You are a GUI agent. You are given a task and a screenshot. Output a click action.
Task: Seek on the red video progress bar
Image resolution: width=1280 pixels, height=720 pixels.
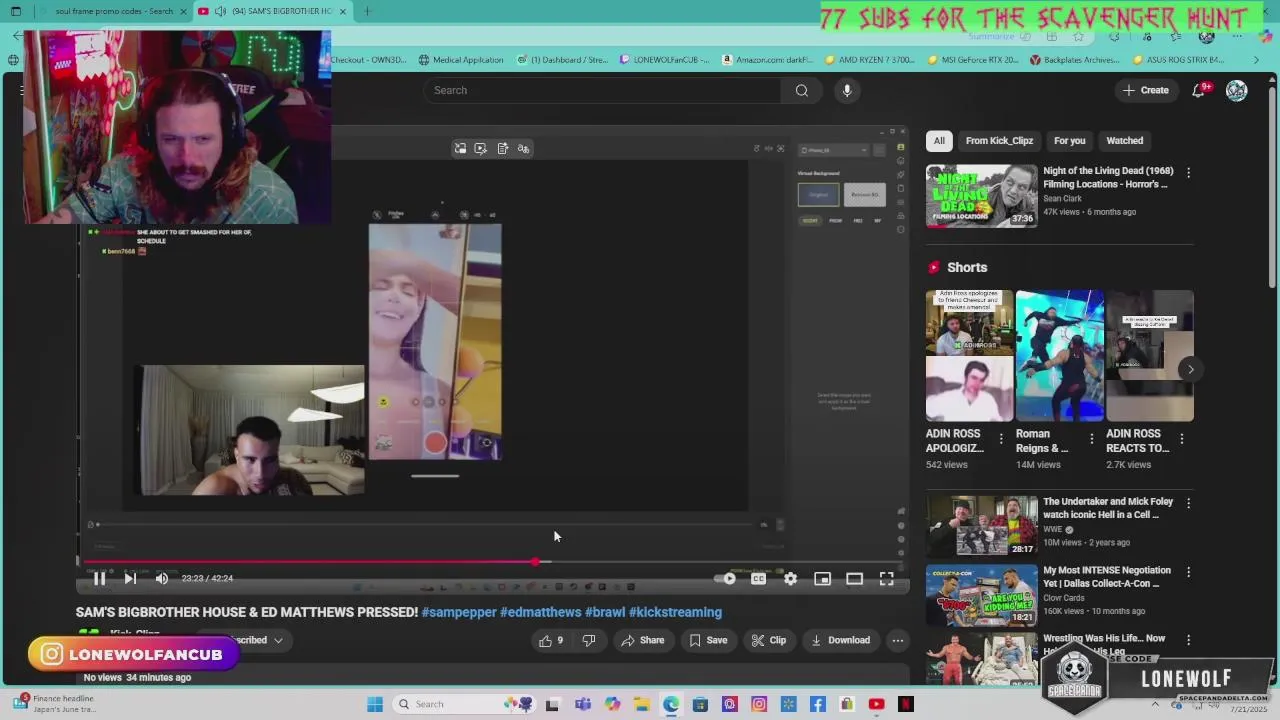[x=492, y=562]
